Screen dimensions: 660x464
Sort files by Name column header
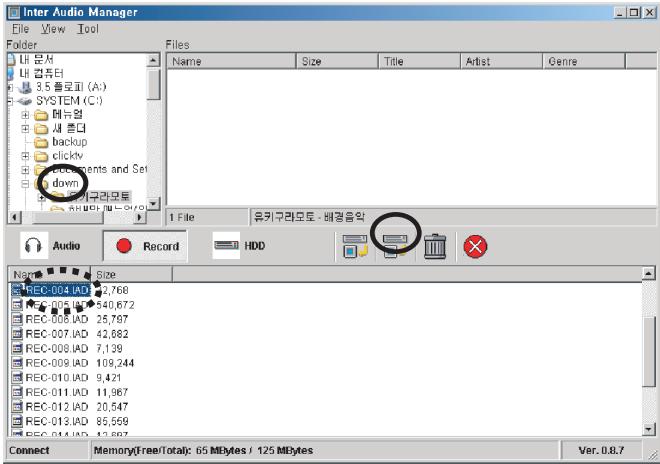(x=232, y=61)
